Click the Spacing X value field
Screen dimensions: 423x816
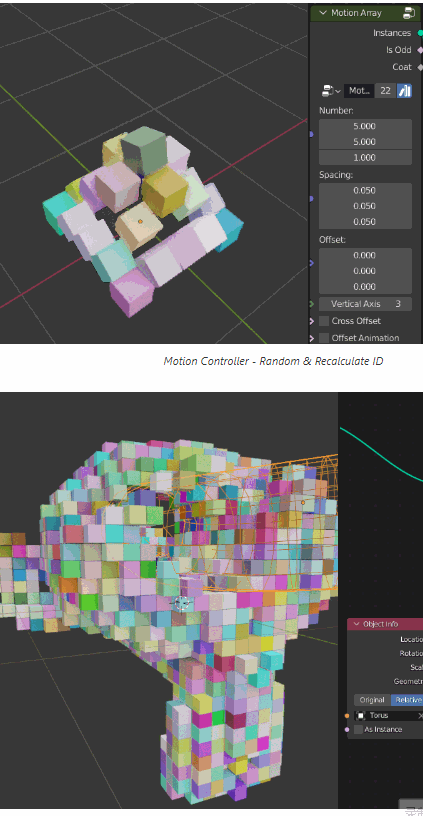[365, 190]
